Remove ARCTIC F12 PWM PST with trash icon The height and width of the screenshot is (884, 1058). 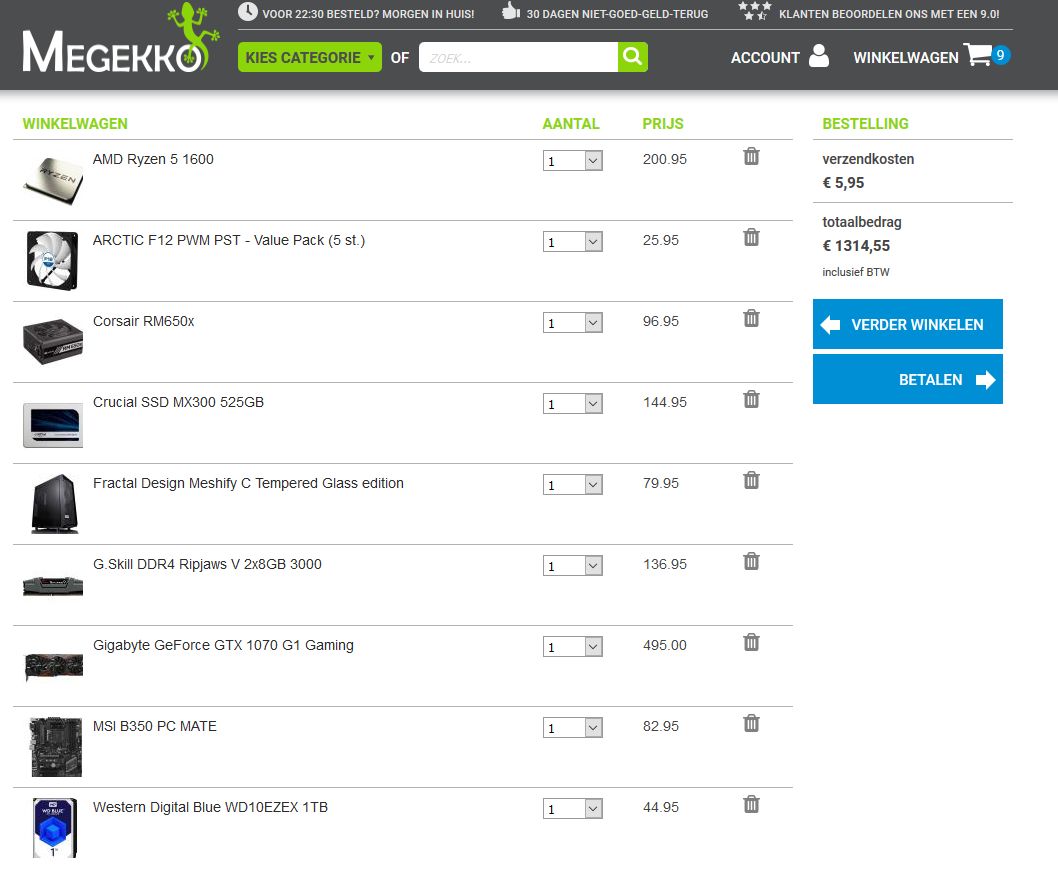pos(751,238)
